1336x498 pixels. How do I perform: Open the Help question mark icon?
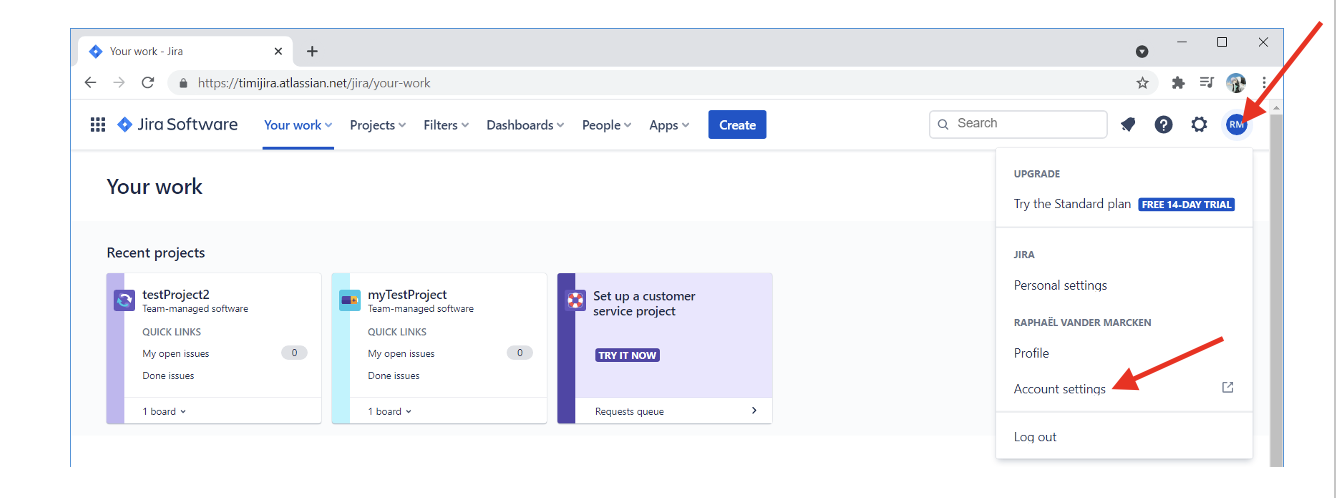click(x=1163, y=125)
